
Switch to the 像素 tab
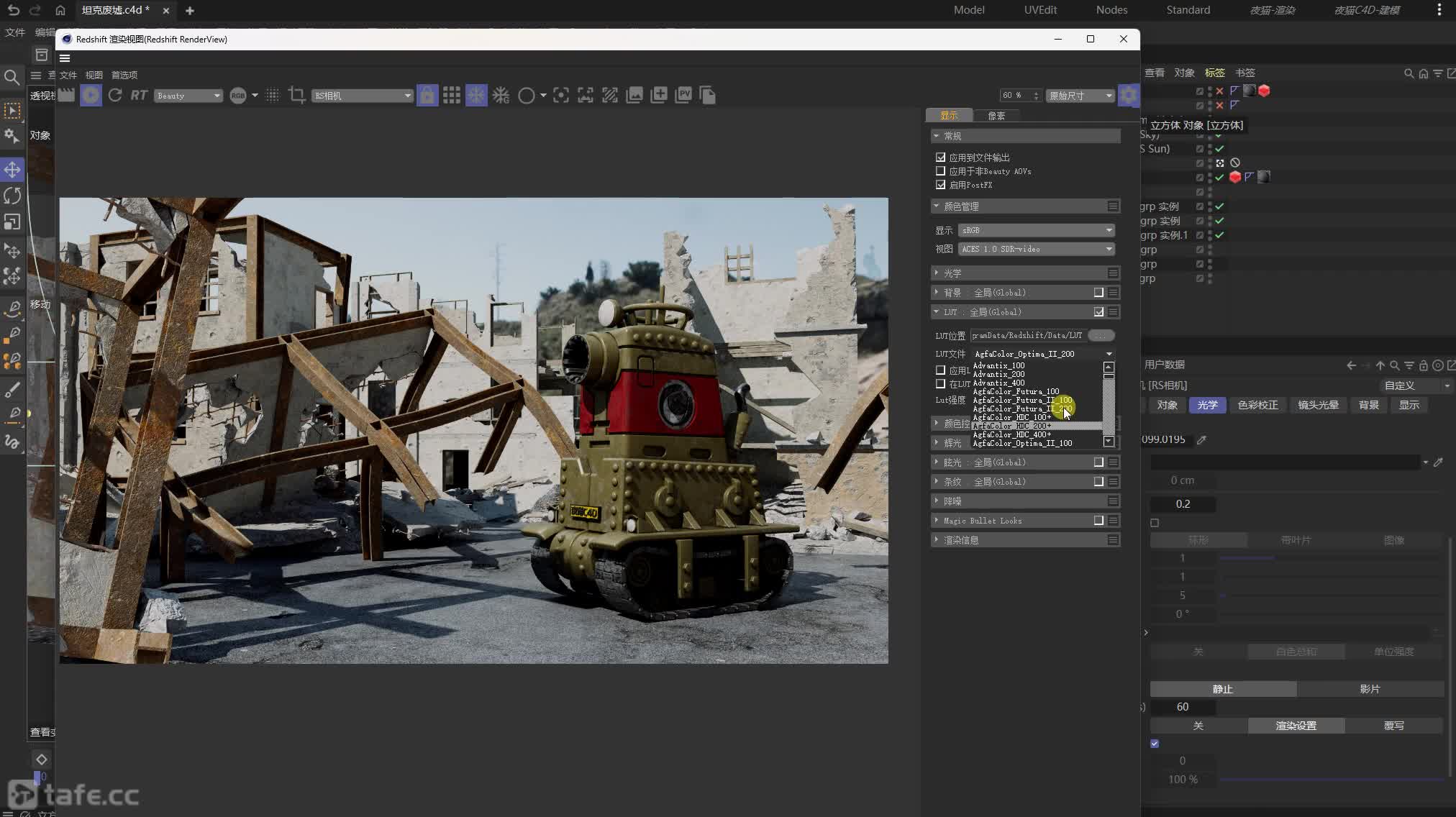pos(996,116)
